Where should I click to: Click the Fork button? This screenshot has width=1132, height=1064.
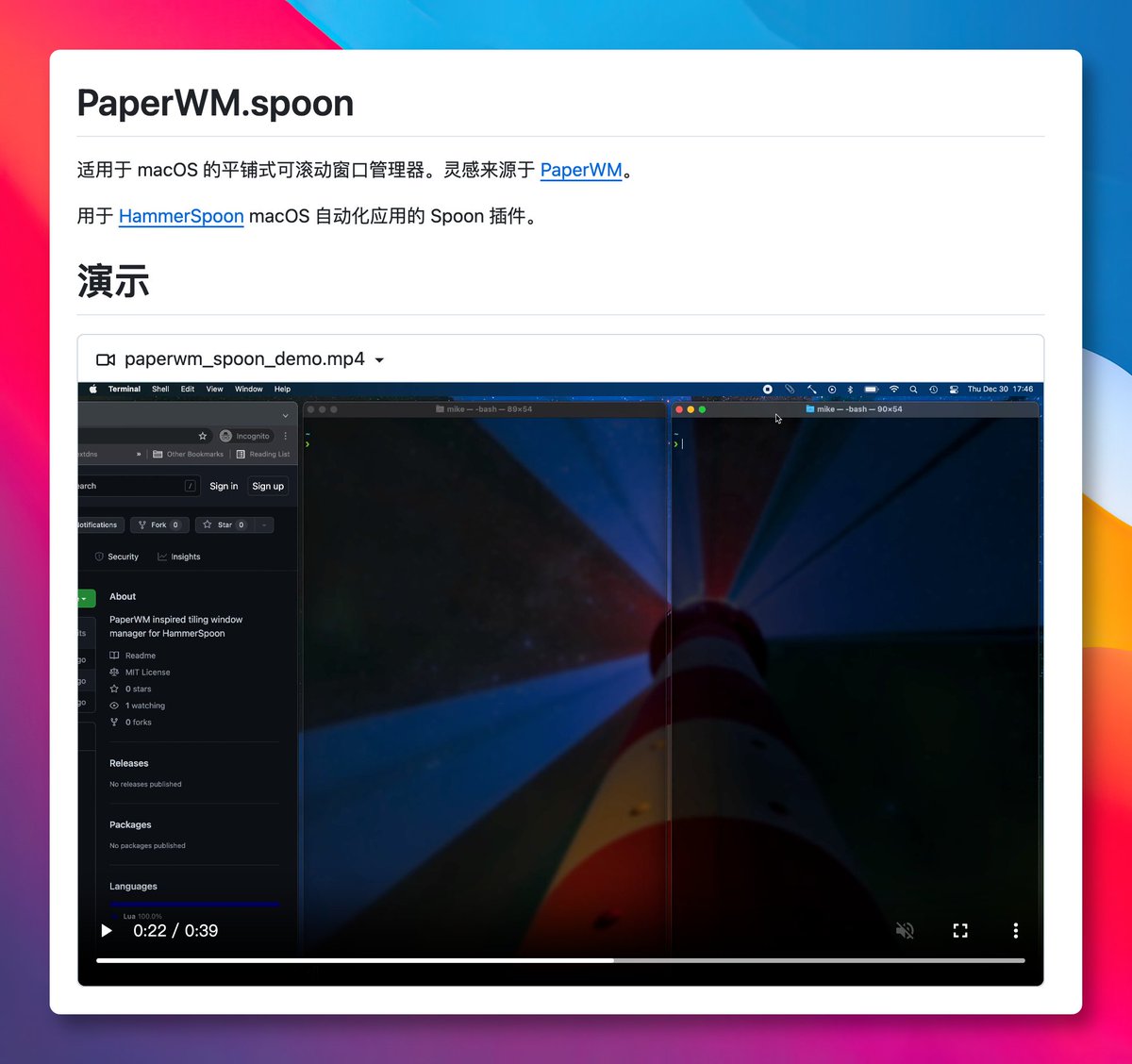(159, 524)
